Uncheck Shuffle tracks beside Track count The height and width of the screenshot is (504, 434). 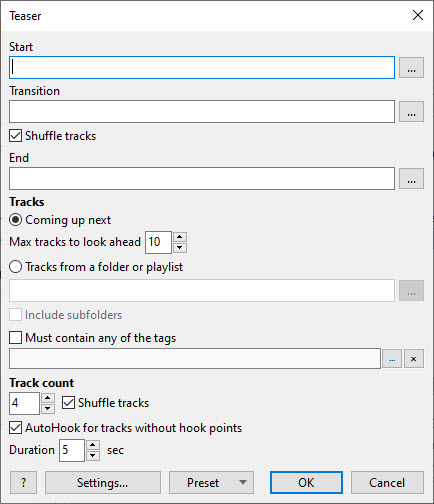68,403
